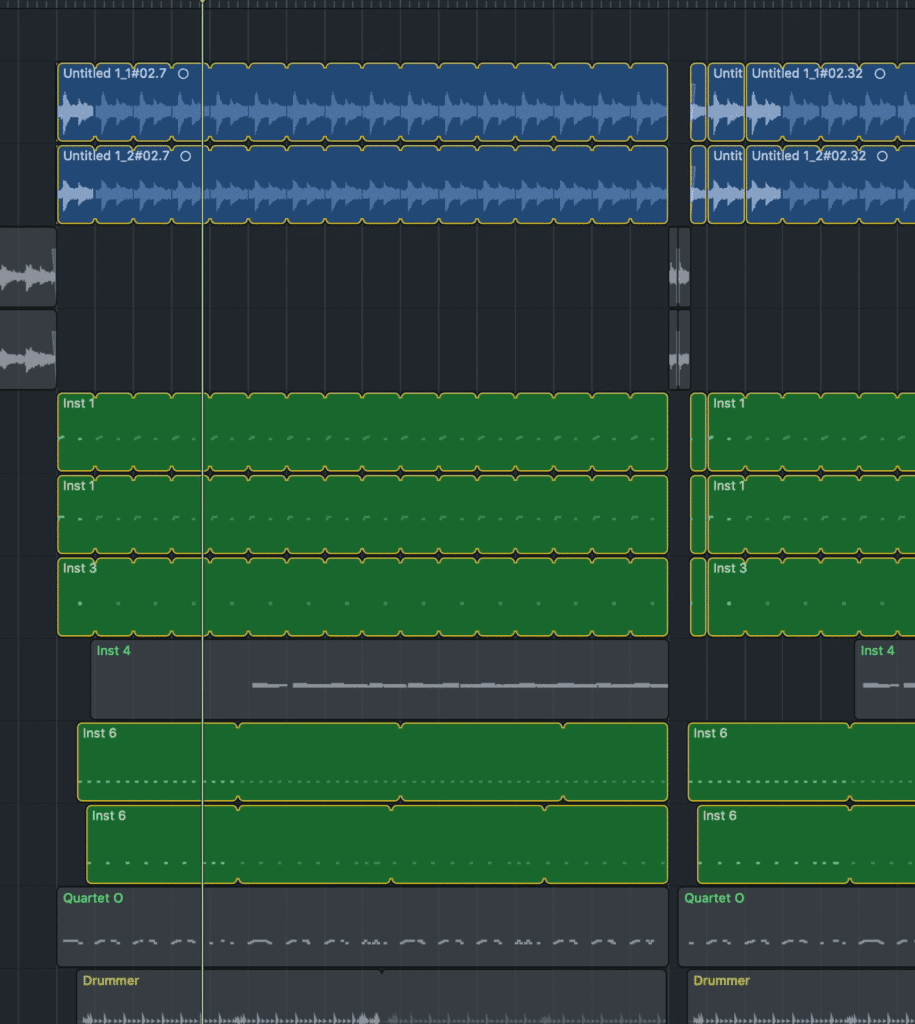
Task: Click the mono circle icon beside Untitled 1_1#02.7
Action: pos(184,74)
